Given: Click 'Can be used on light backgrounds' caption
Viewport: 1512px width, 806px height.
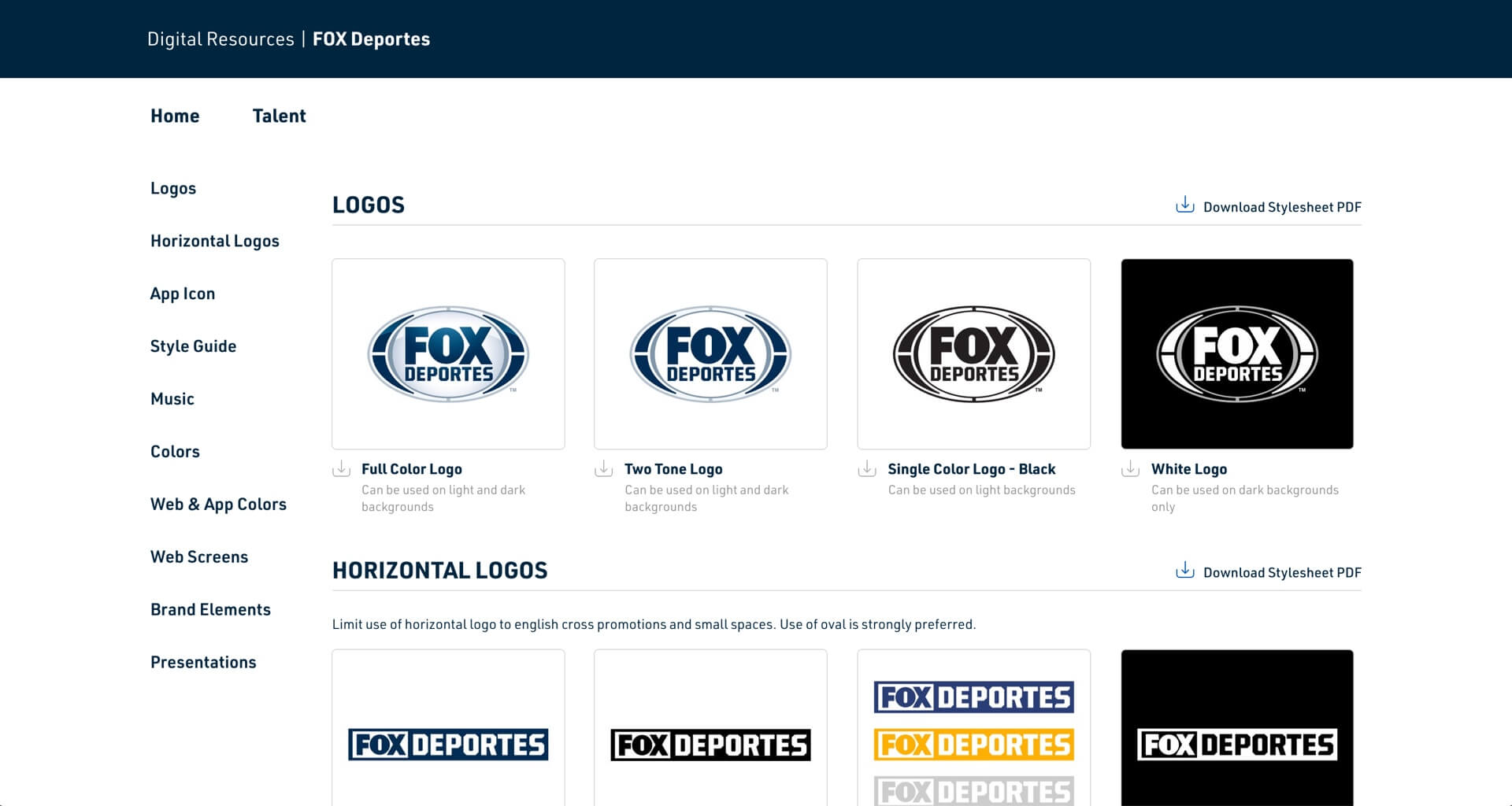Looking at the screenshot, I should click(981, 490).
